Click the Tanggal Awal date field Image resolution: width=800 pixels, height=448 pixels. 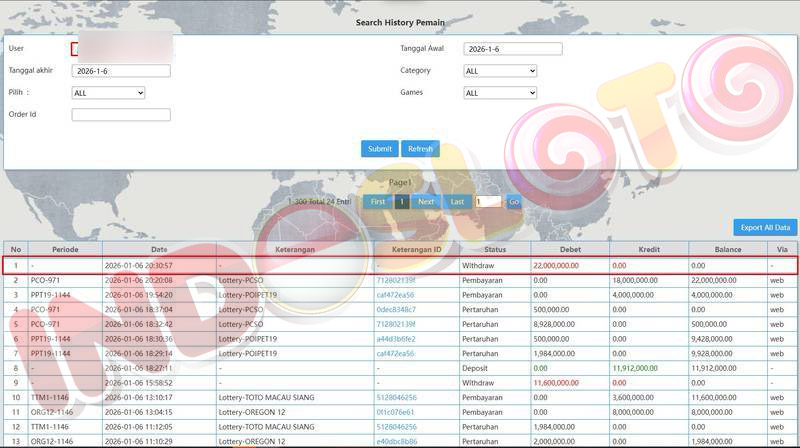512,49
